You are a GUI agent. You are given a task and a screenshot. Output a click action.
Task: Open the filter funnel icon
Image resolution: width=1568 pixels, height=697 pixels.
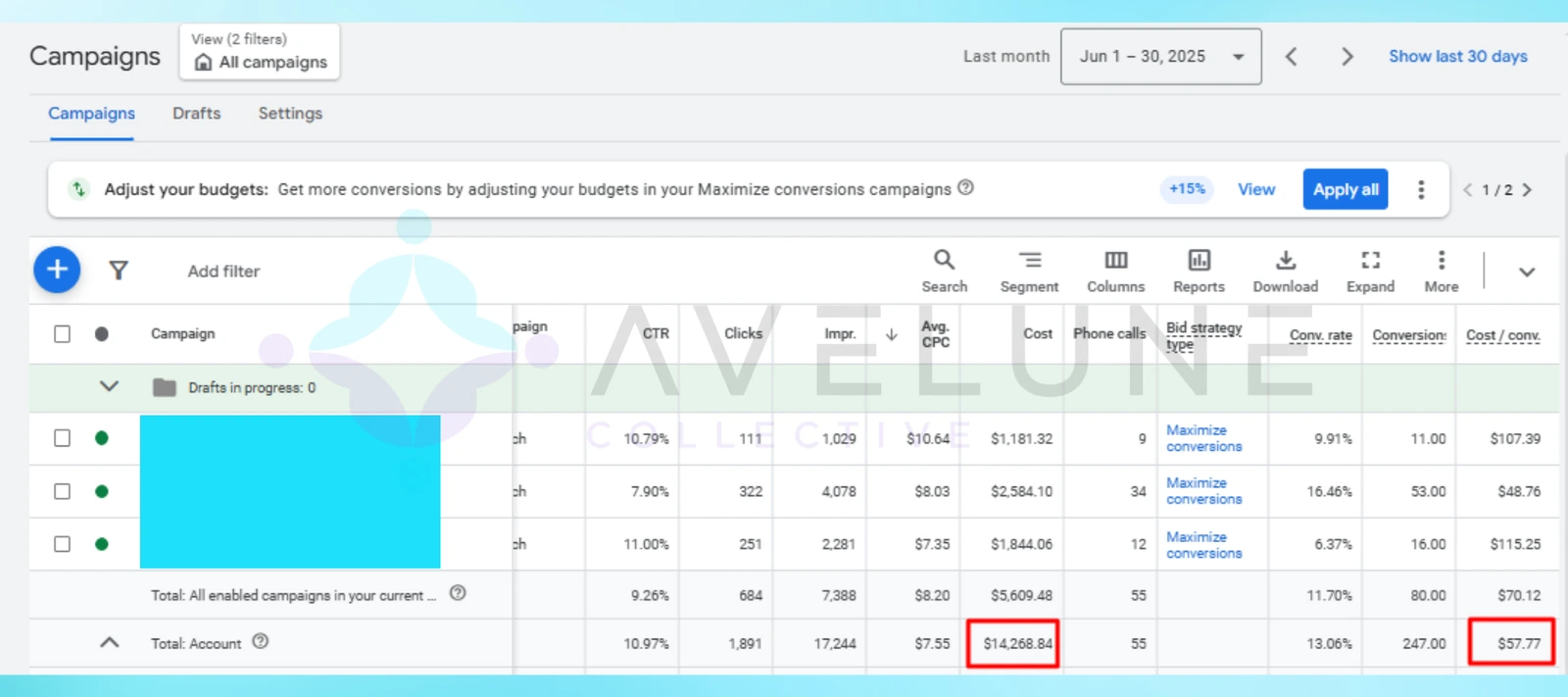tap(119, 270)
